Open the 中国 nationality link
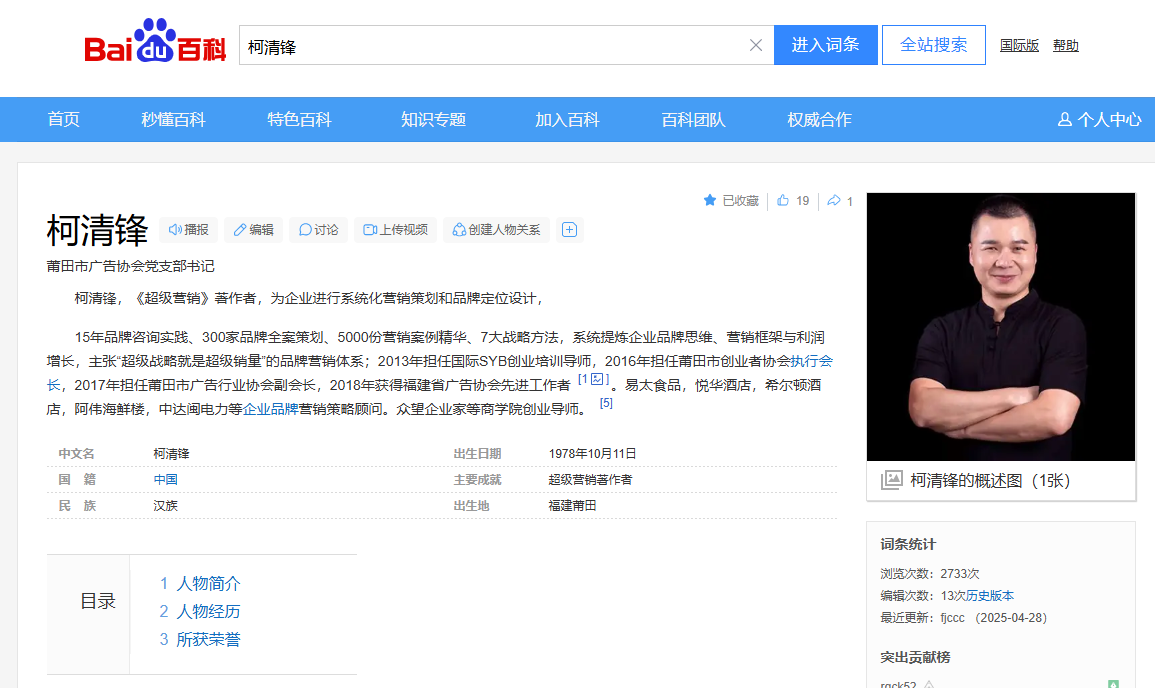Screen dimensions: 1155x688 pyautogui.click(x=165, y=480)
